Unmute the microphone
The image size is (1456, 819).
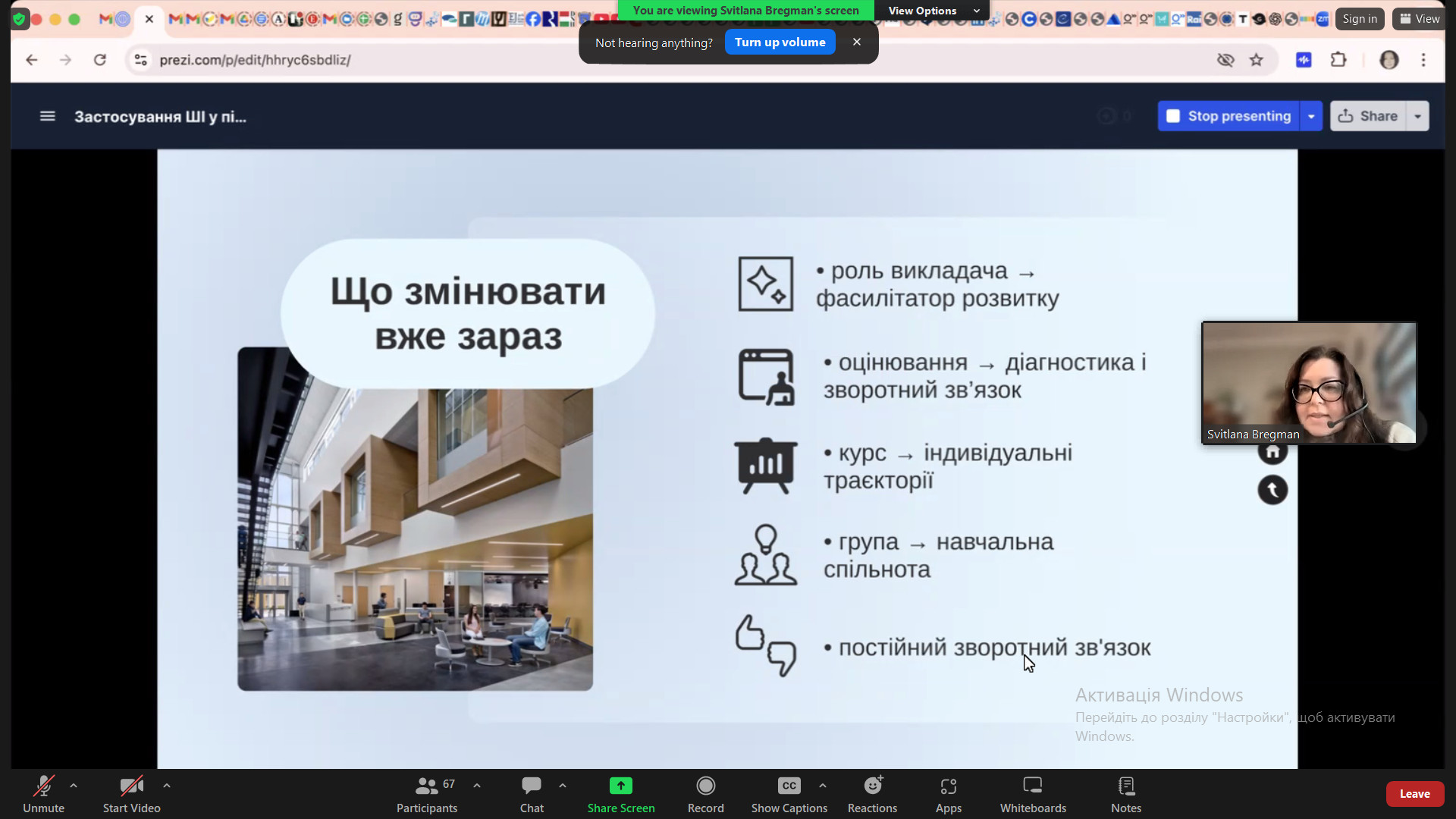[x=43, y=793]
